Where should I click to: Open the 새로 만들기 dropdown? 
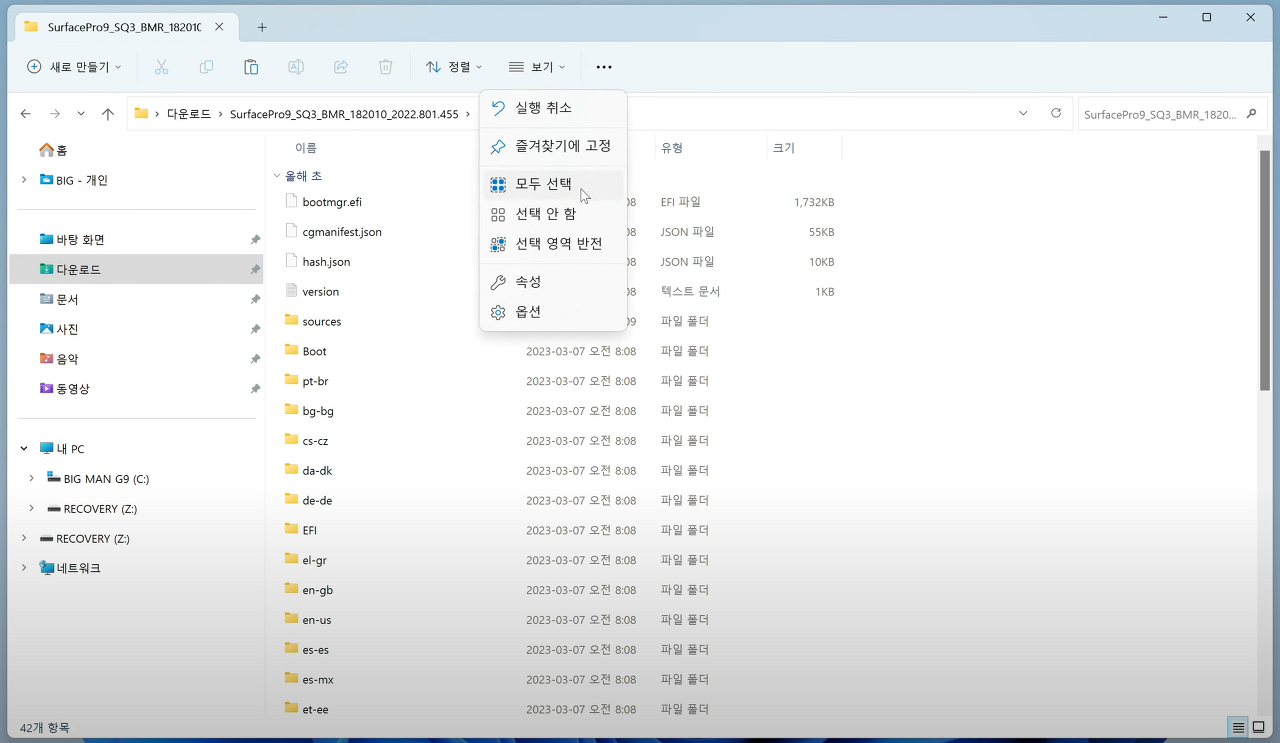[74, 67]
